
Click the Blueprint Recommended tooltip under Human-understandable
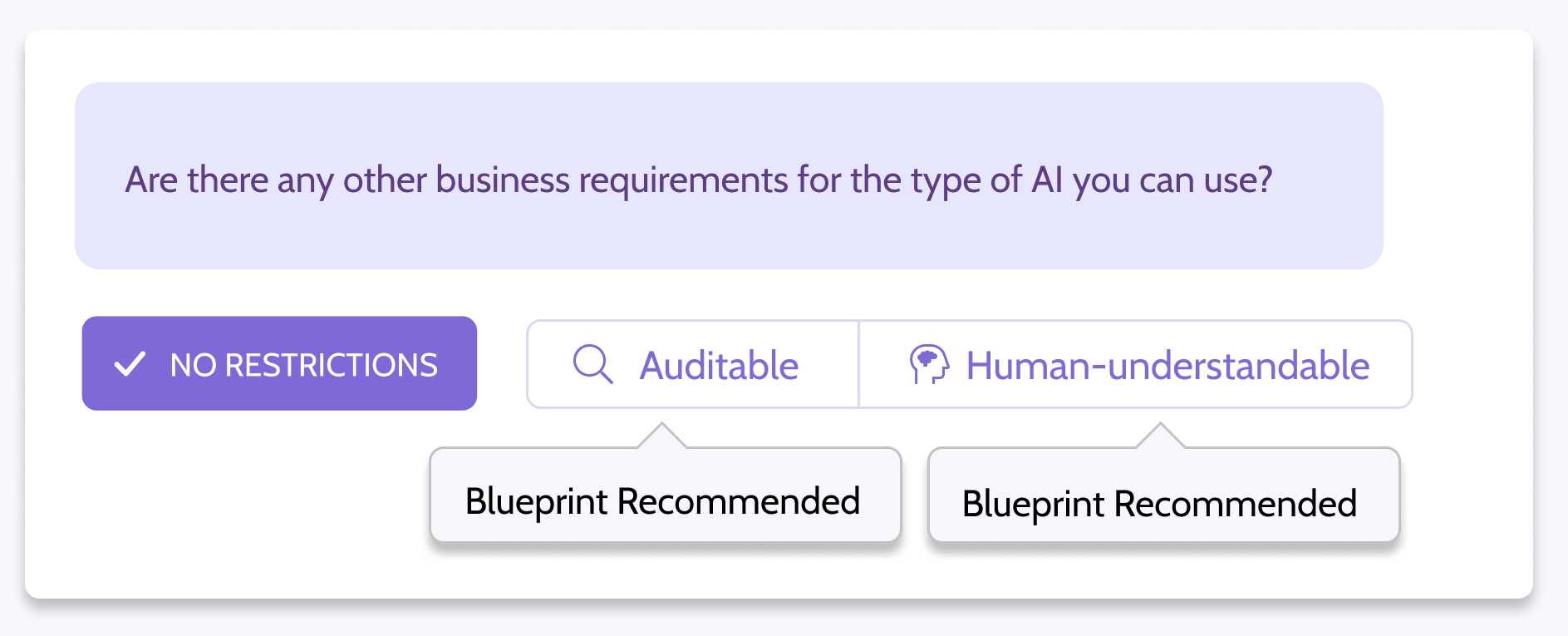[x=1163, y=495]
